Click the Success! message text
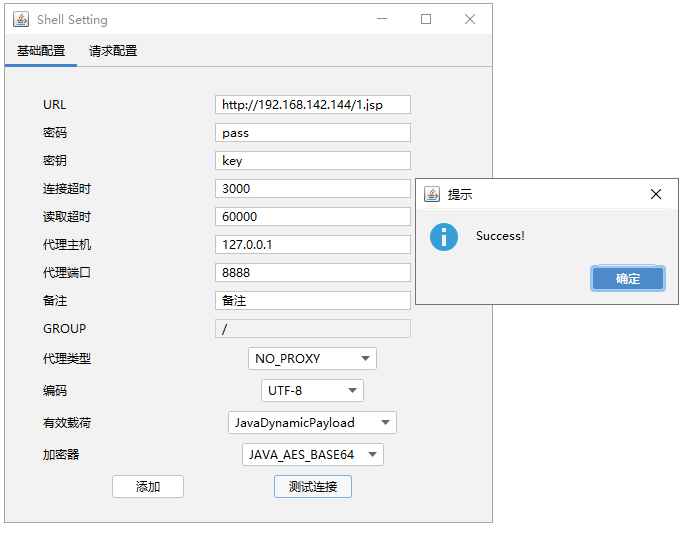This screenshot has height=535, width=683. 500,236
